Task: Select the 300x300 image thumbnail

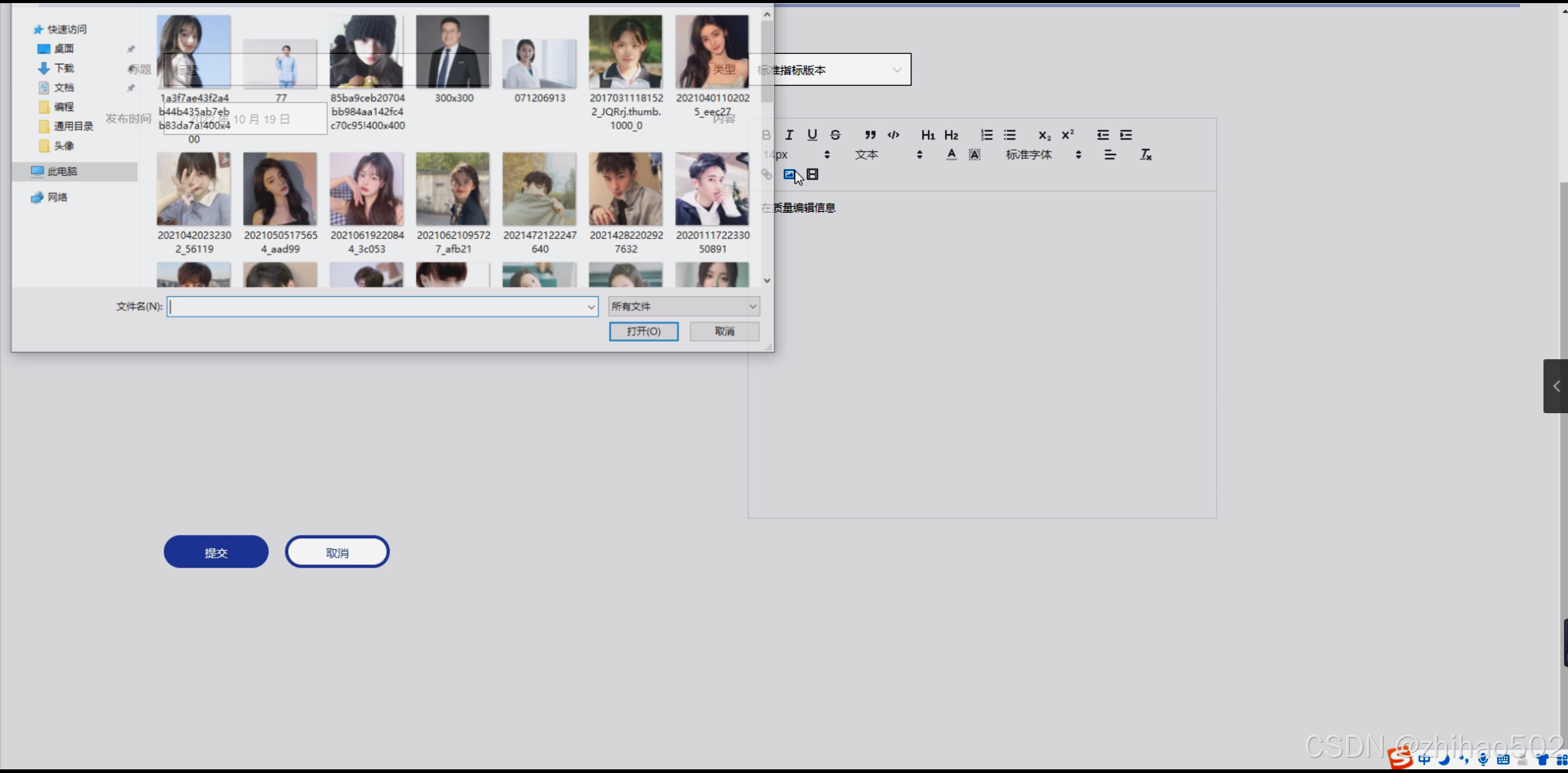Action: click(x=453, y=52)
